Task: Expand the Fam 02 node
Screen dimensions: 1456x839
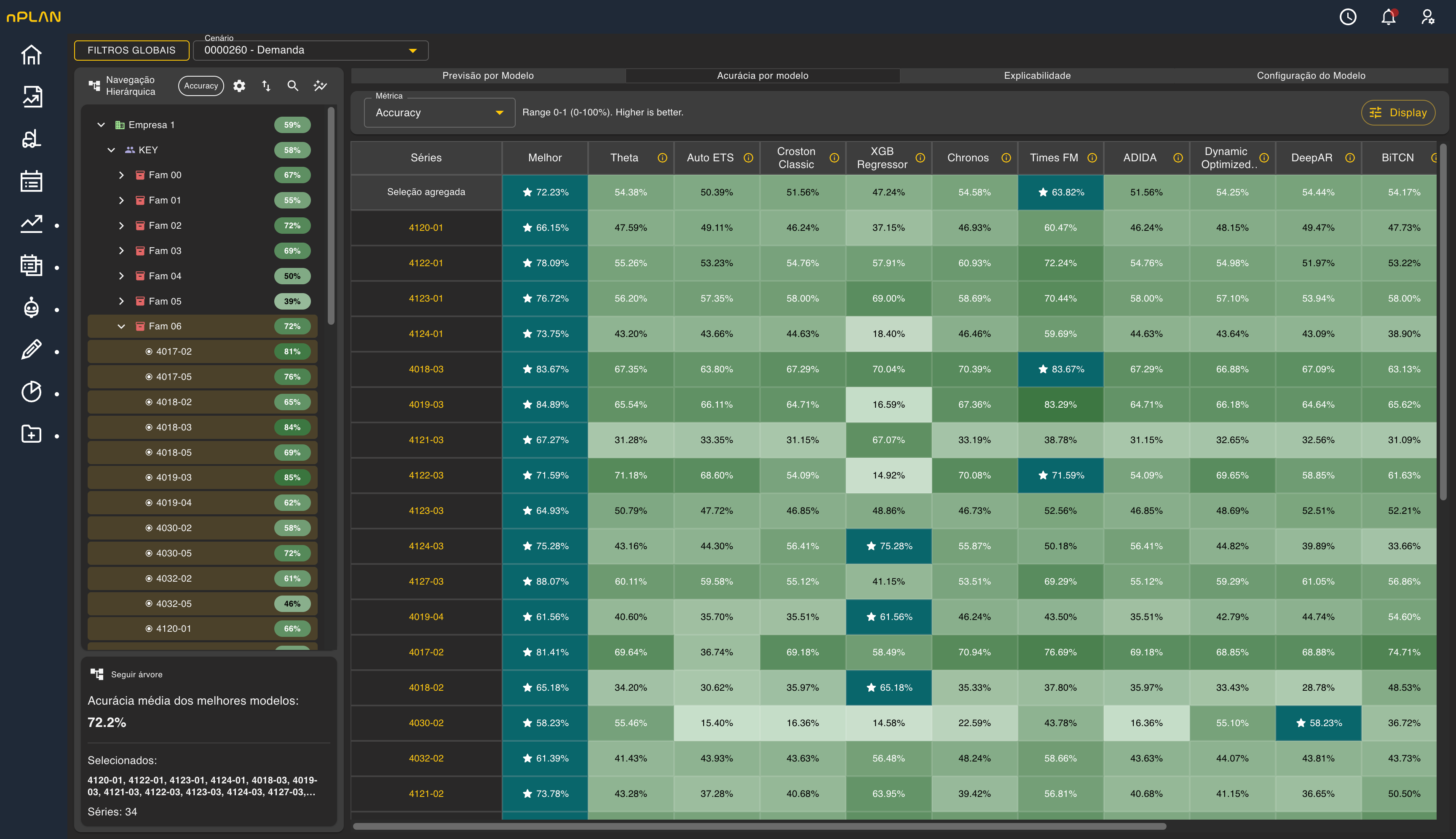Action: [121, 225]
